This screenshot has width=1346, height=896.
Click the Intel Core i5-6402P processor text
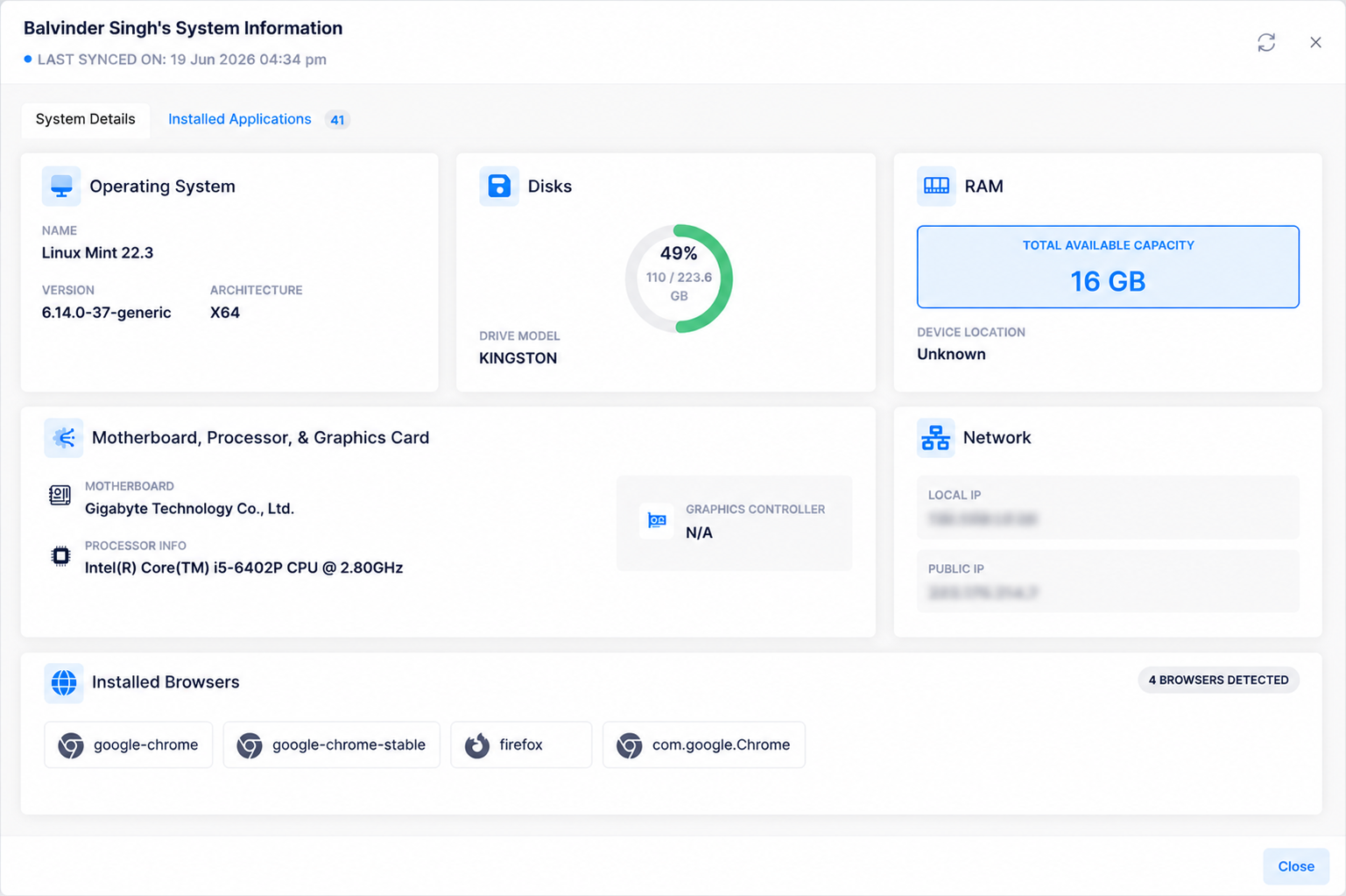coord(243,568)
